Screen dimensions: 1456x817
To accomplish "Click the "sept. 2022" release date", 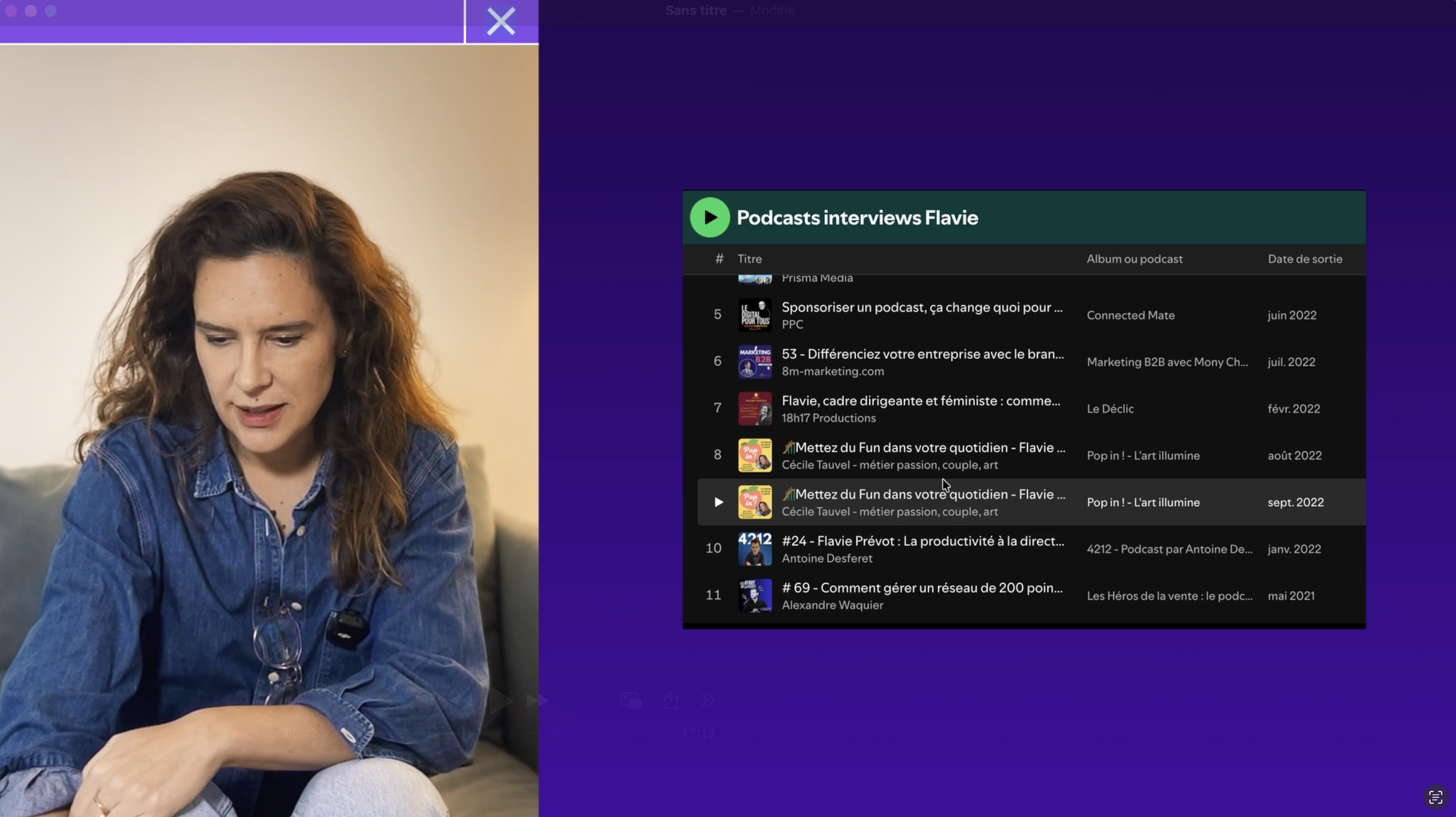I will [x=1296, y=502].
